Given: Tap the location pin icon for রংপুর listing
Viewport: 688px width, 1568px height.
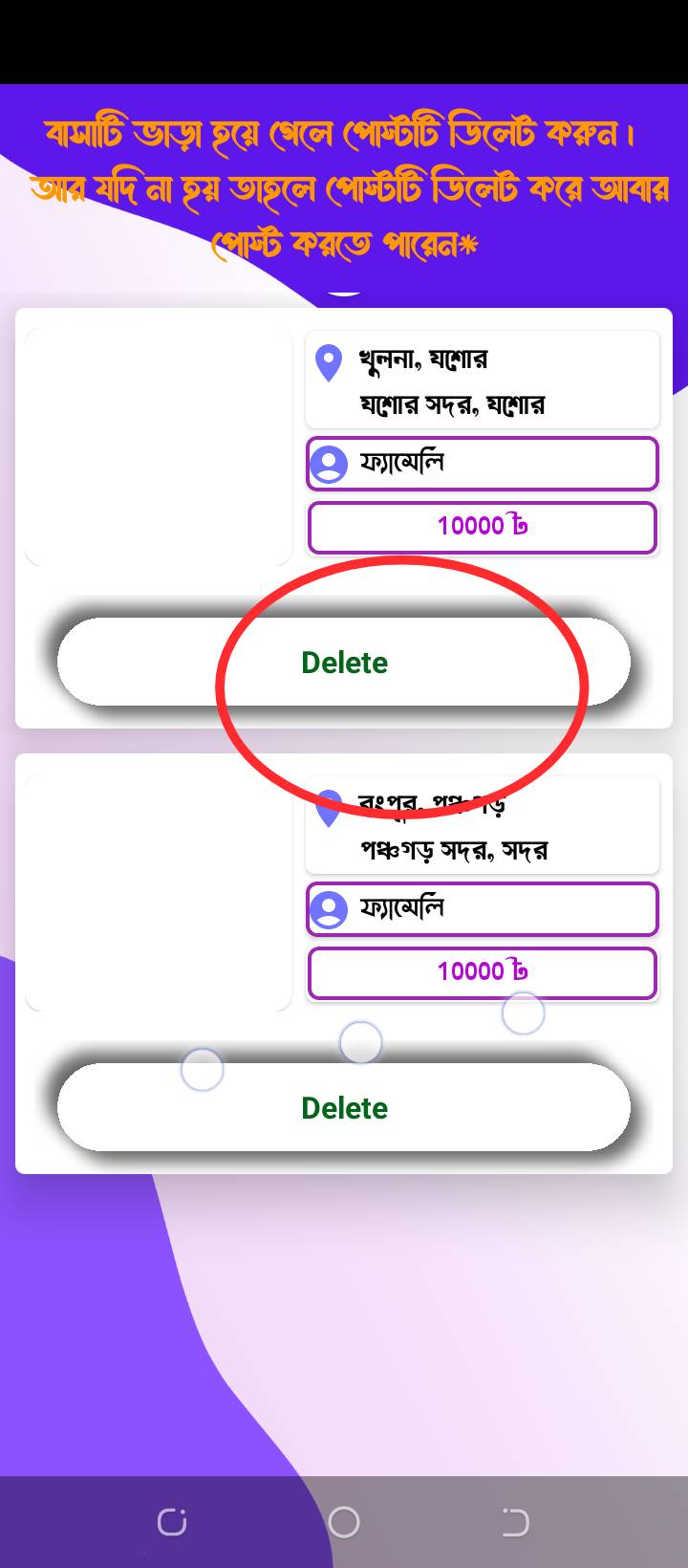Looking at the screenshot, I should click(x=329, y=809).
